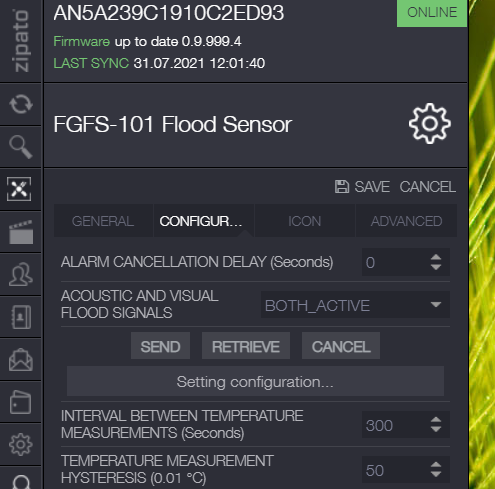Click the large gear icon beside Flood Sensor
Image resolution: width=495 pixels, height=489 pixels.
pos(430,124)
